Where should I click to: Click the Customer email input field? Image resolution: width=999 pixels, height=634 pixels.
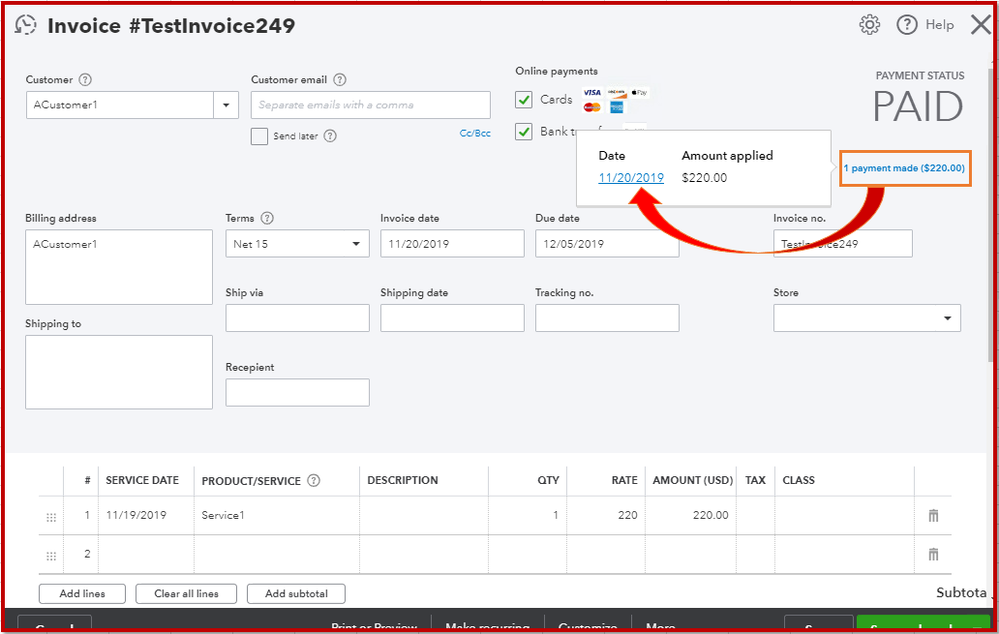(x=370, y=105)
